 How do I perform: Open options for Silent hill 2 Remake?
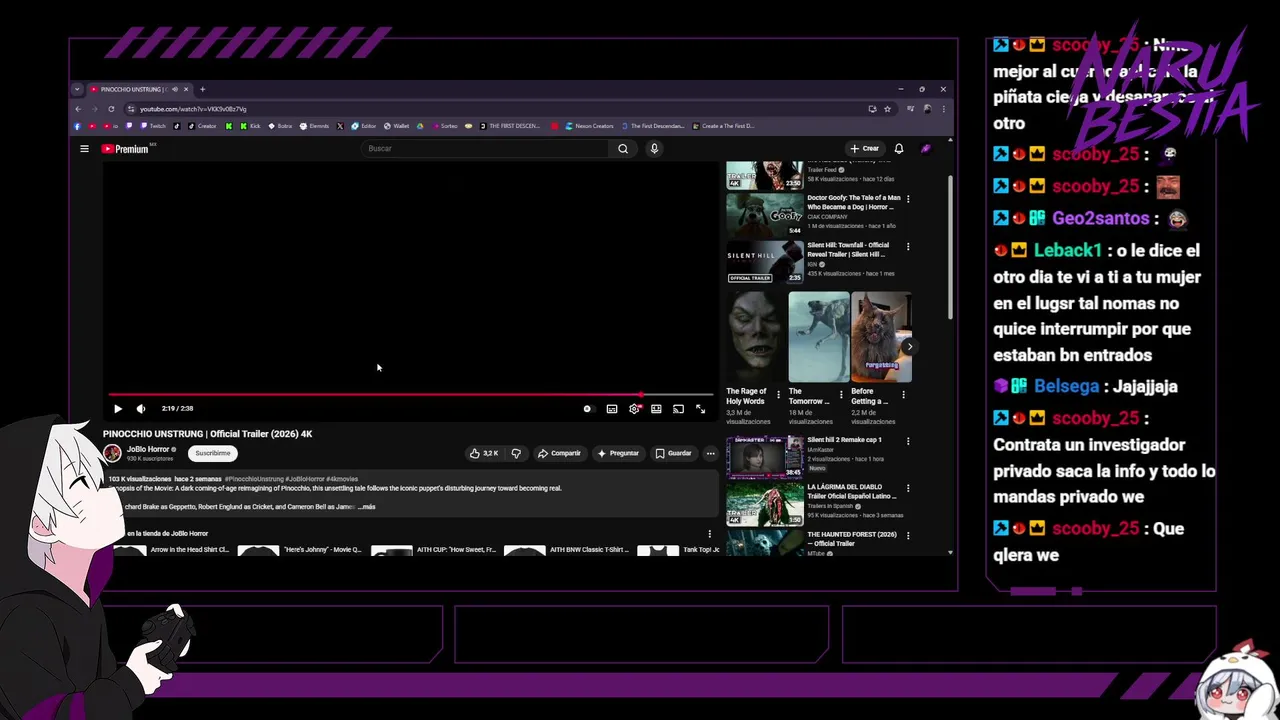[908, 441]
